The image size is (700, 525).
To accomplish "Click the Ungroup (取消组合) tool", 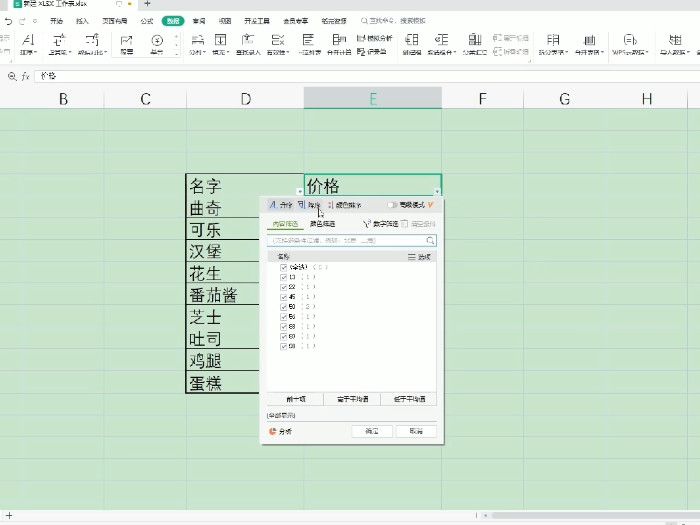I will point(442,44).
